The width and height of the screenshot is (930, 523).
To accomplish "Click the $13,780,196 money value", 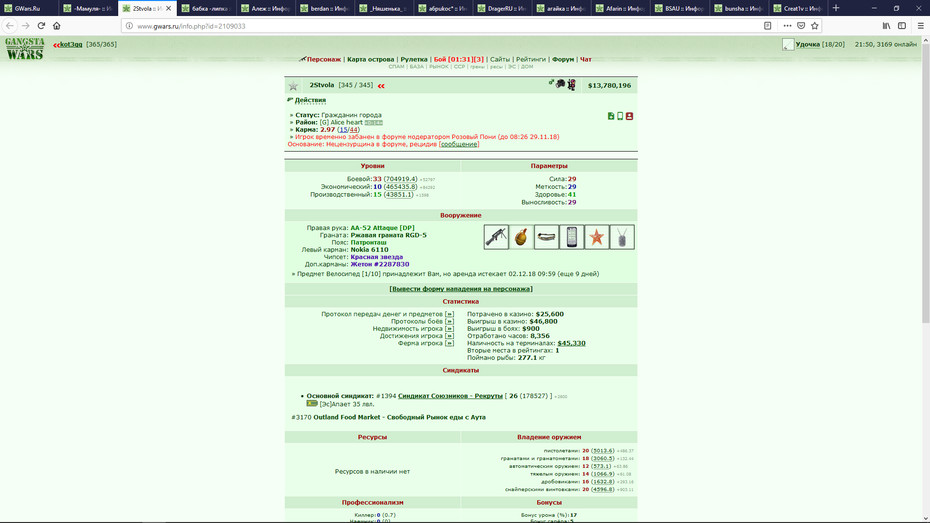I will coord(609,85).
